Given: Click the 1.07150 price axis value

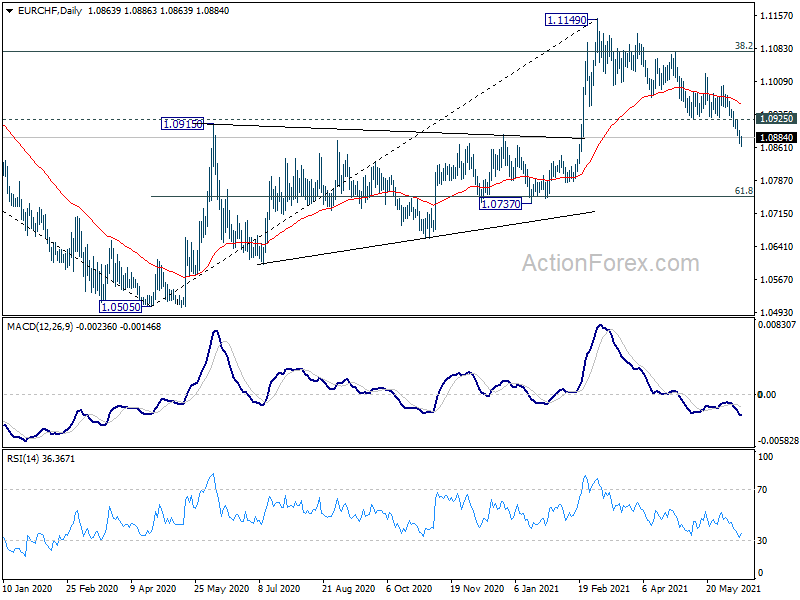Looking at the screenshot, I should pyautogui.click(x=777, y=213).
